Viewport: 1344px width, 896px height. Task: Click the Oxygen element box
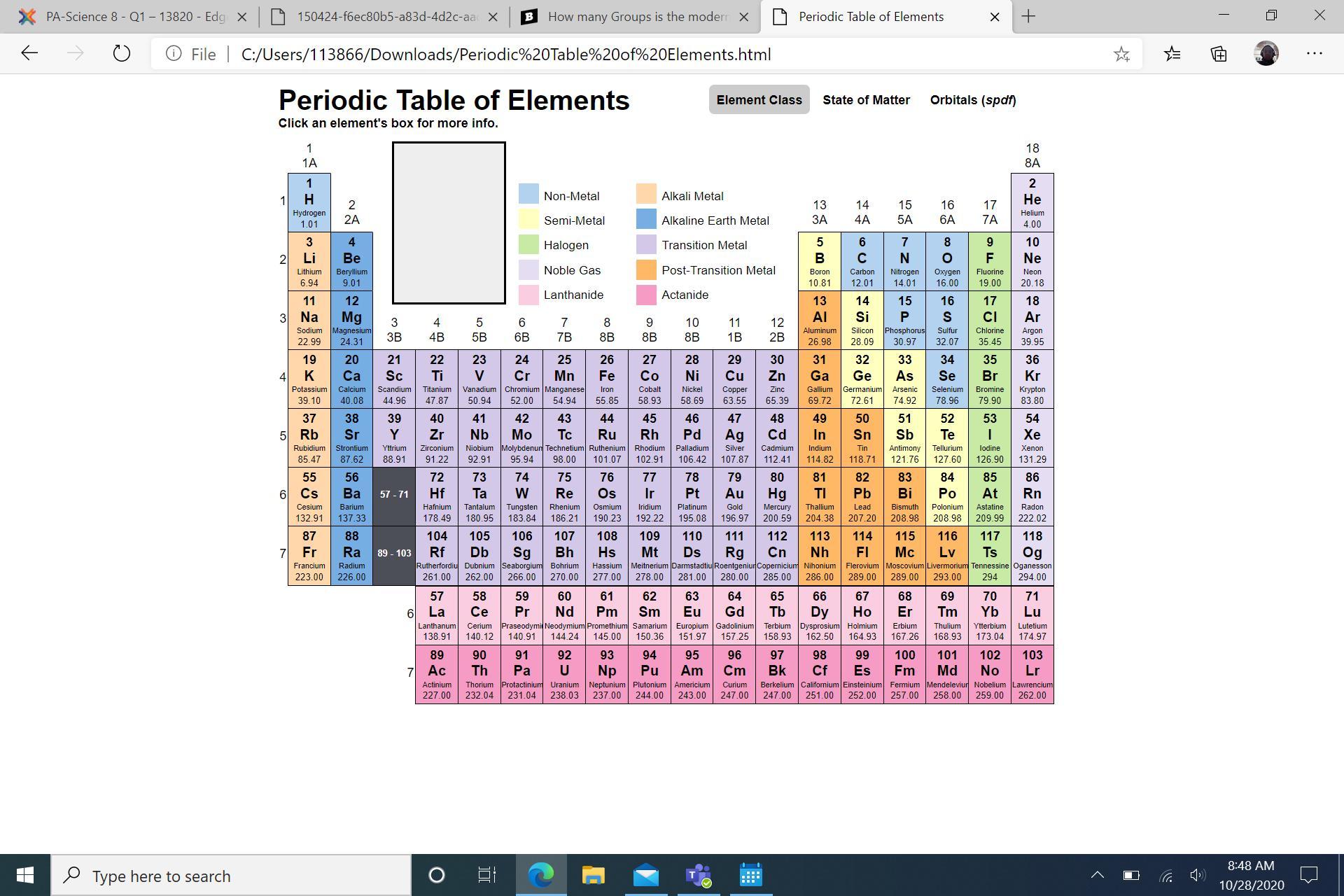point(946,261)
